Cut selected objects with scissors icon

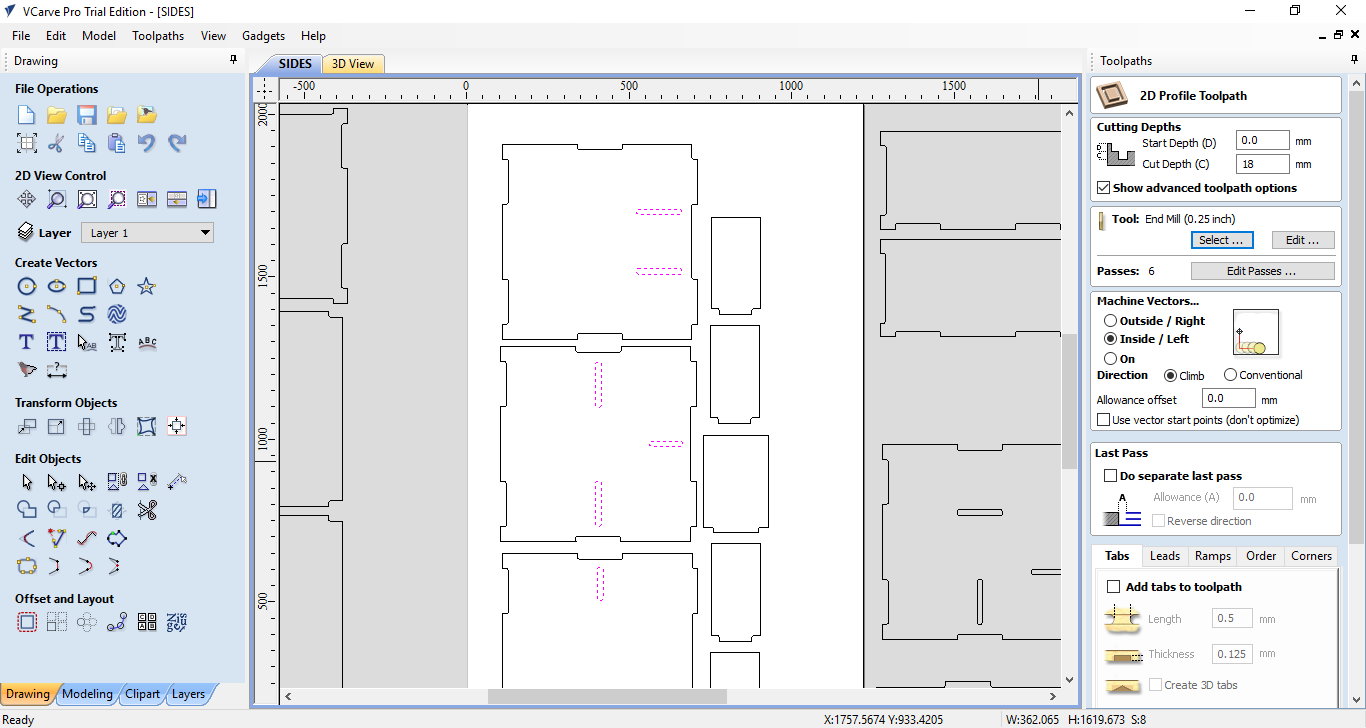pos(57,143)
